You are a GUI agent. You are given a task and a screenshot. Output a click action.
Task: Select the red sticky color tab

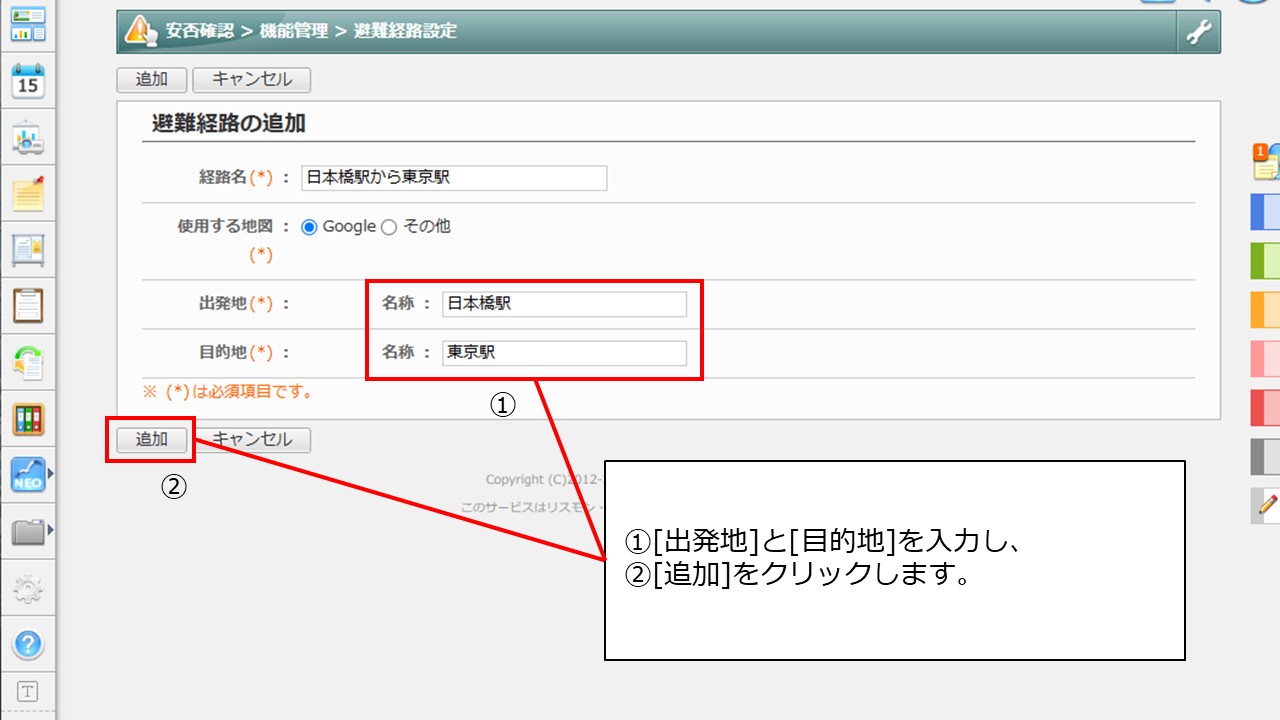pyautogui.click(x=1265, y=408)
